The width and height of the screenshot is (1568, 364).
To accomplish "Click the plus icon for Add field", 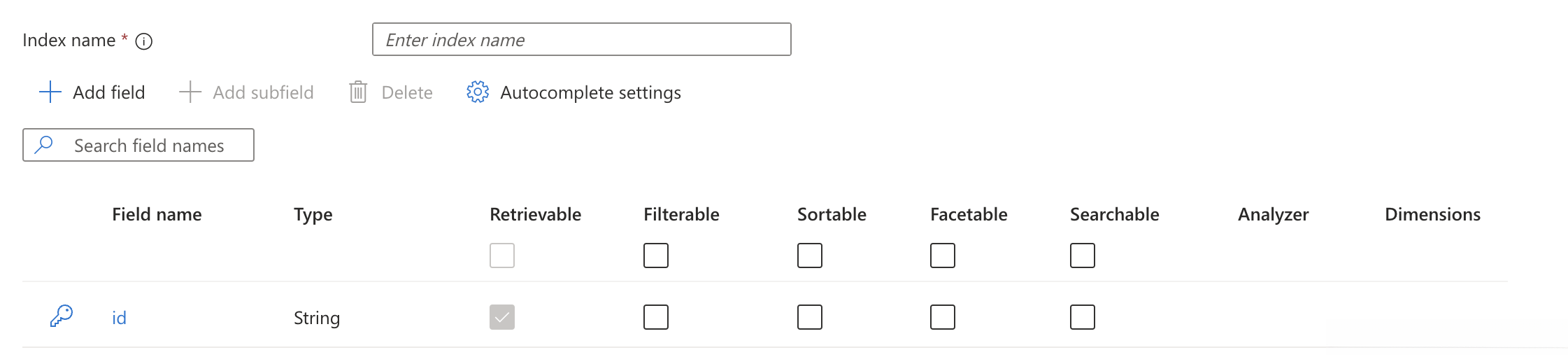I will [x=50, y=92].
